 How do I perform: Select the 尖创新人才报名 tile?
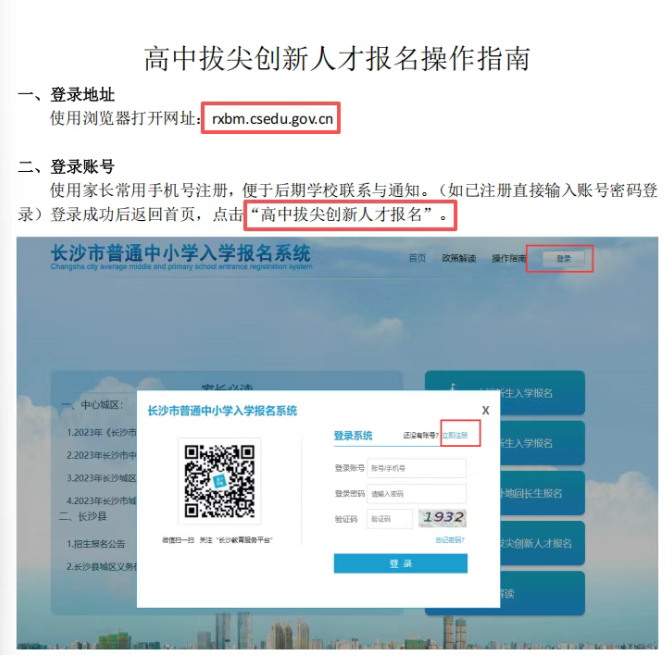click(x=535, y=543)
